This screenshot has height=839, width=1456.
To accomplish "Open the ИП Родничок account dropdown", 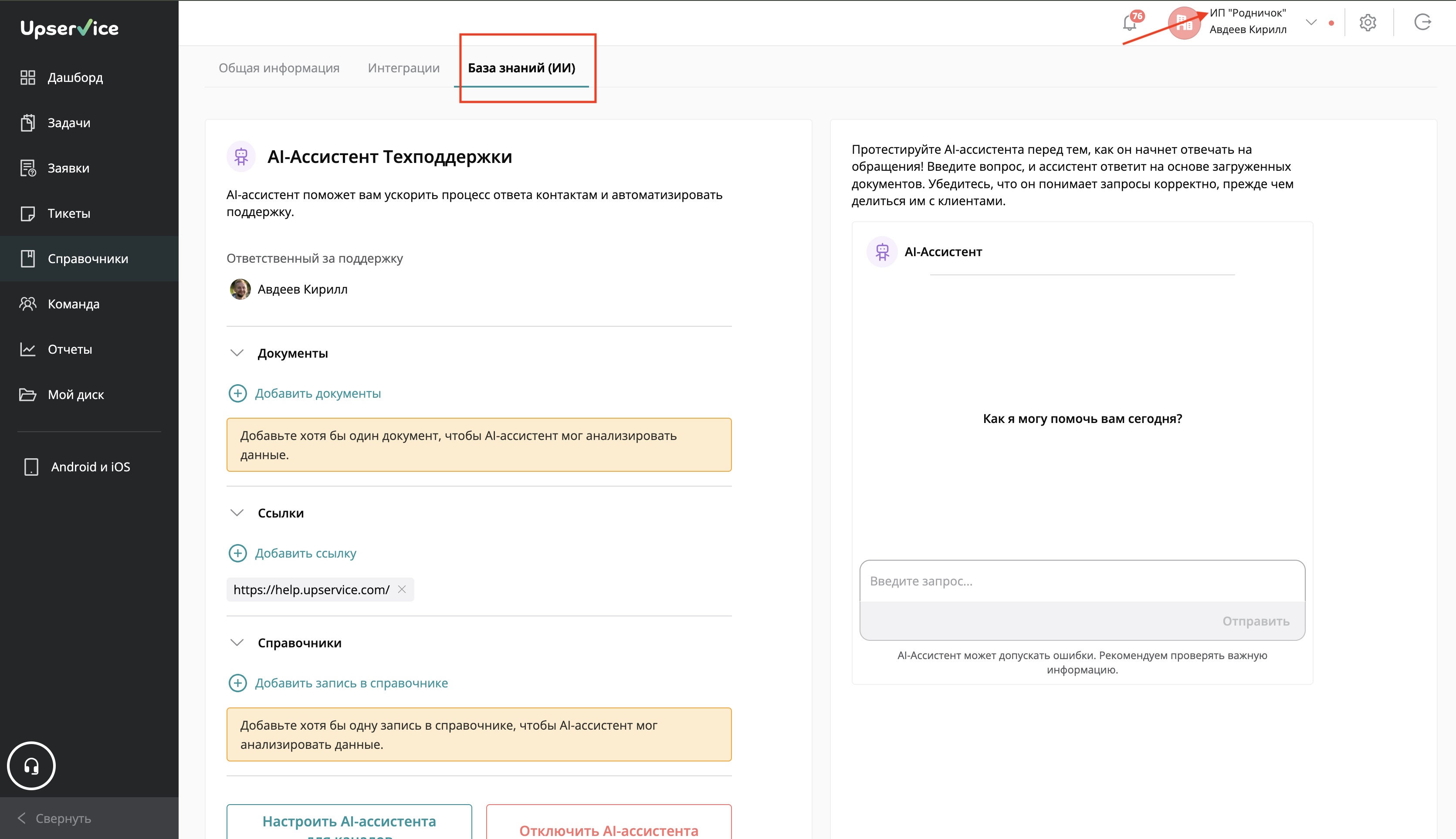I will tap(1311, 23).
